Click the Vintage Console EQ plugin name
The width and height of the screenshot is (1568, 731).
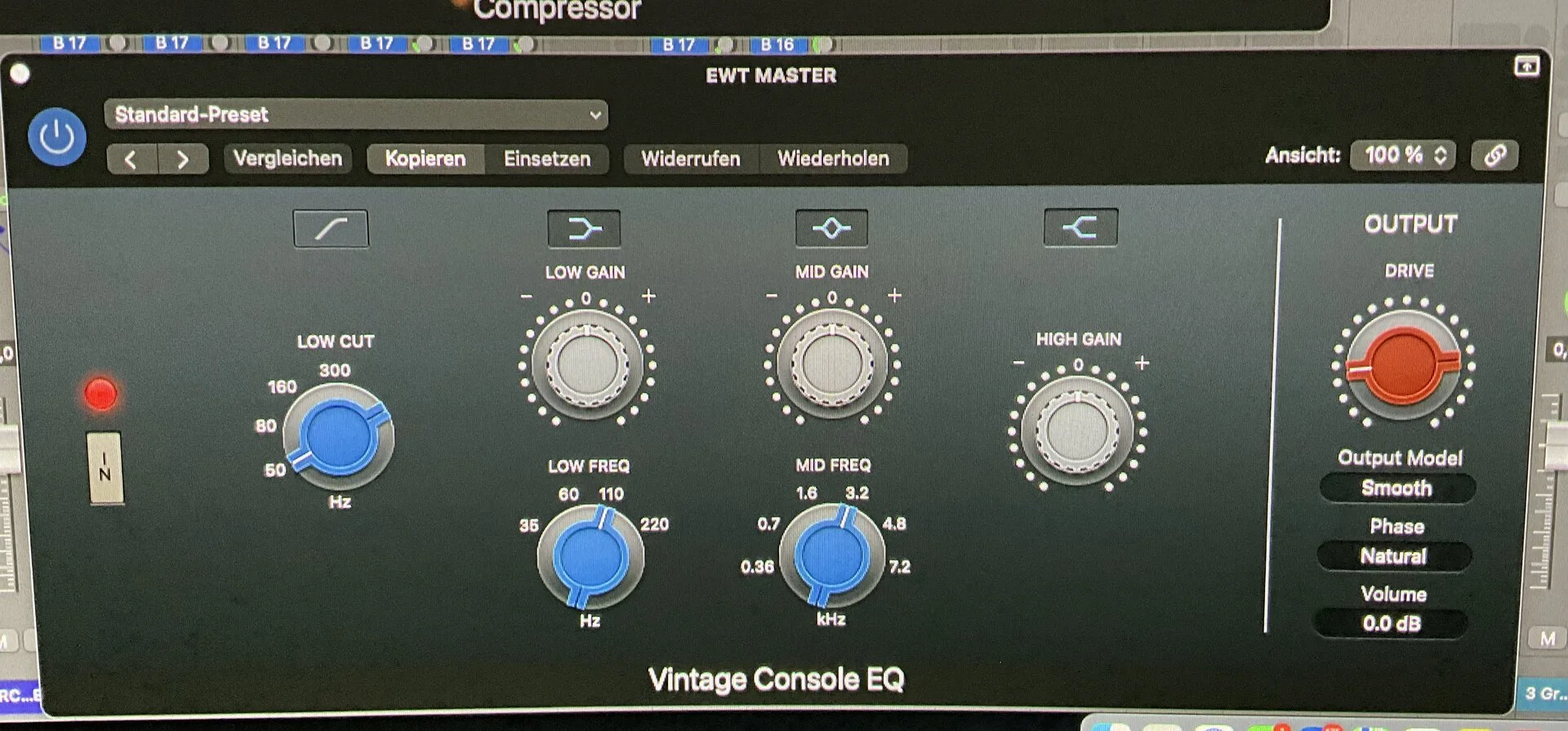[776, 680]
